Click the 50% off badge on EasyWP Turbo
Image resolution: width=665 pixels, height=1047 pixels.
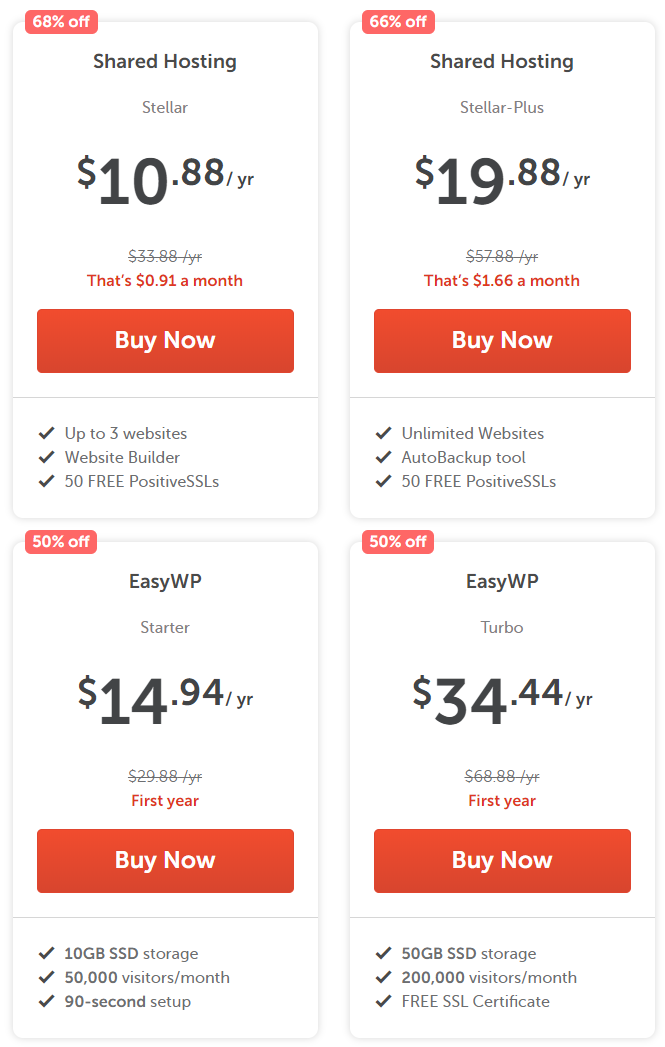click(x=399, y=542)
